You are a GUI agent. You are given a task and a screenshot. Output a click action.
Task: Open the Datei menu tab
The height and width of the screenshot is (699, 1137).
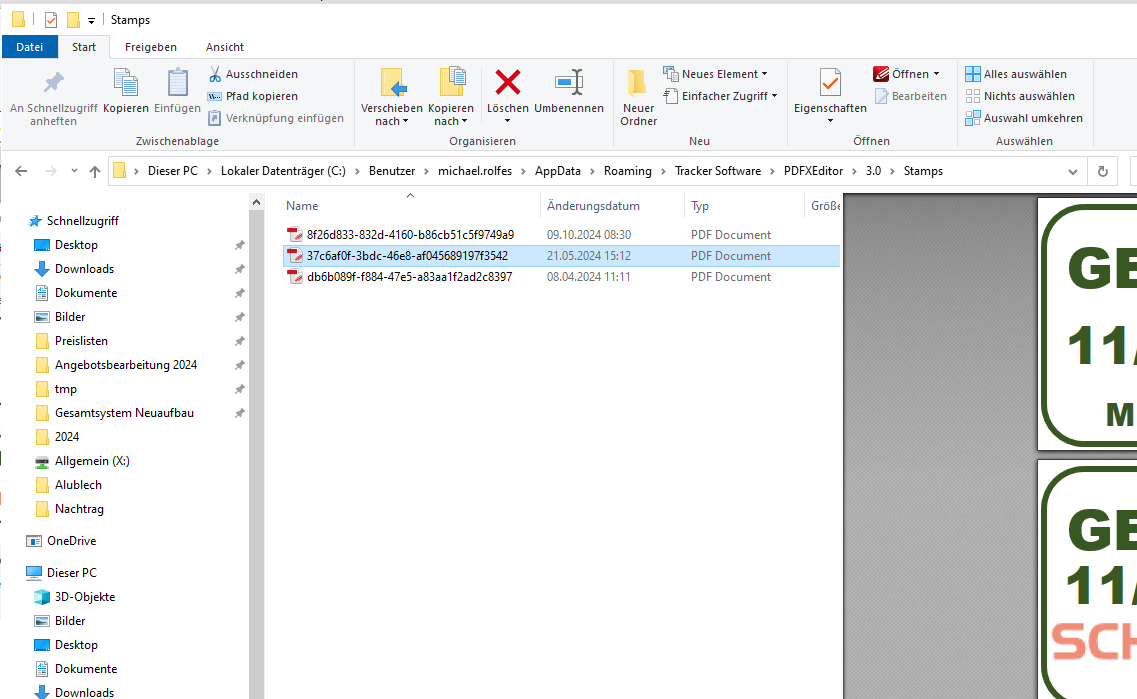point(30,47)
